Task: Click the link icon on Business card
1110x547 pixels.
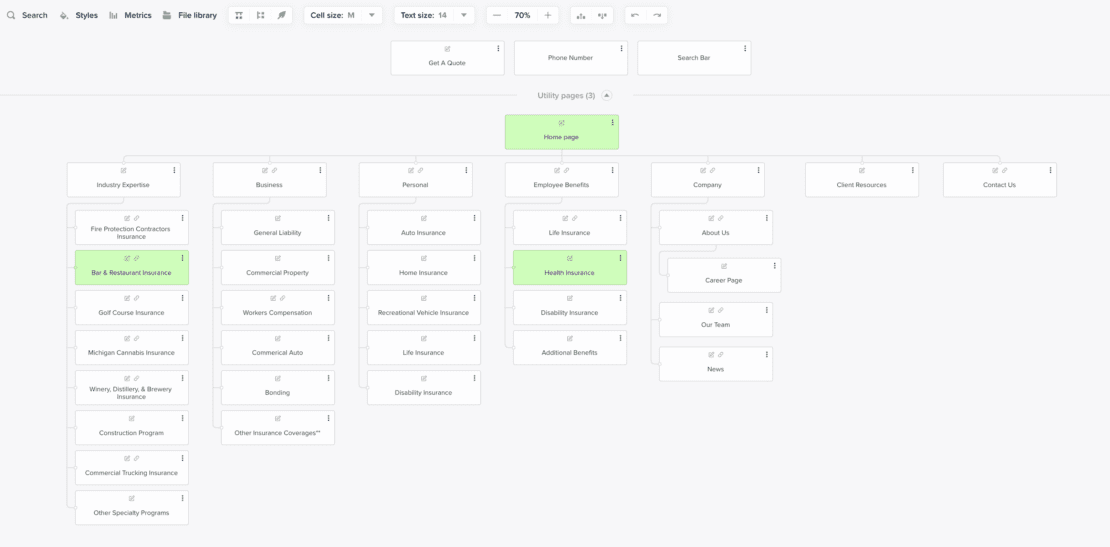Action: point(274,171)
